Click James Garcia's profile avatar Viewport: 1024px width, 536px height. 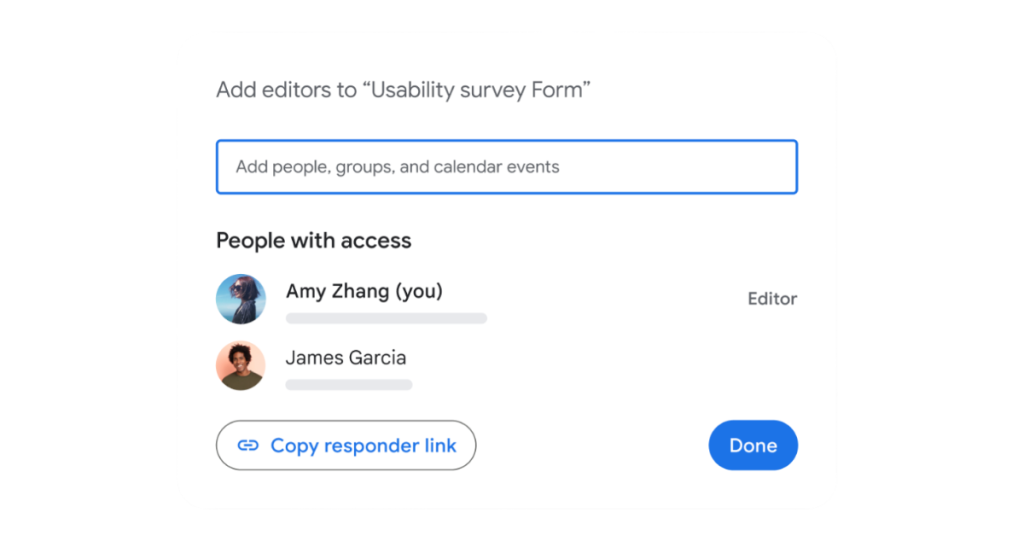pos(241,365)
